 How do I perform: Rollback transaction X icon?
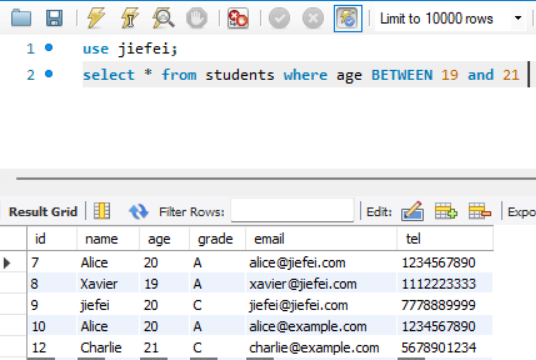click(x=313, y=18)
